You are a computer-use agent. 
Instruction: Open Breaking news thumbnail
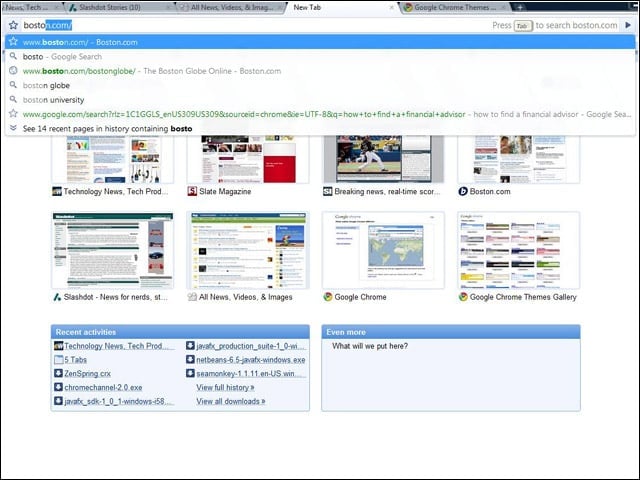[x=383, y=159]
